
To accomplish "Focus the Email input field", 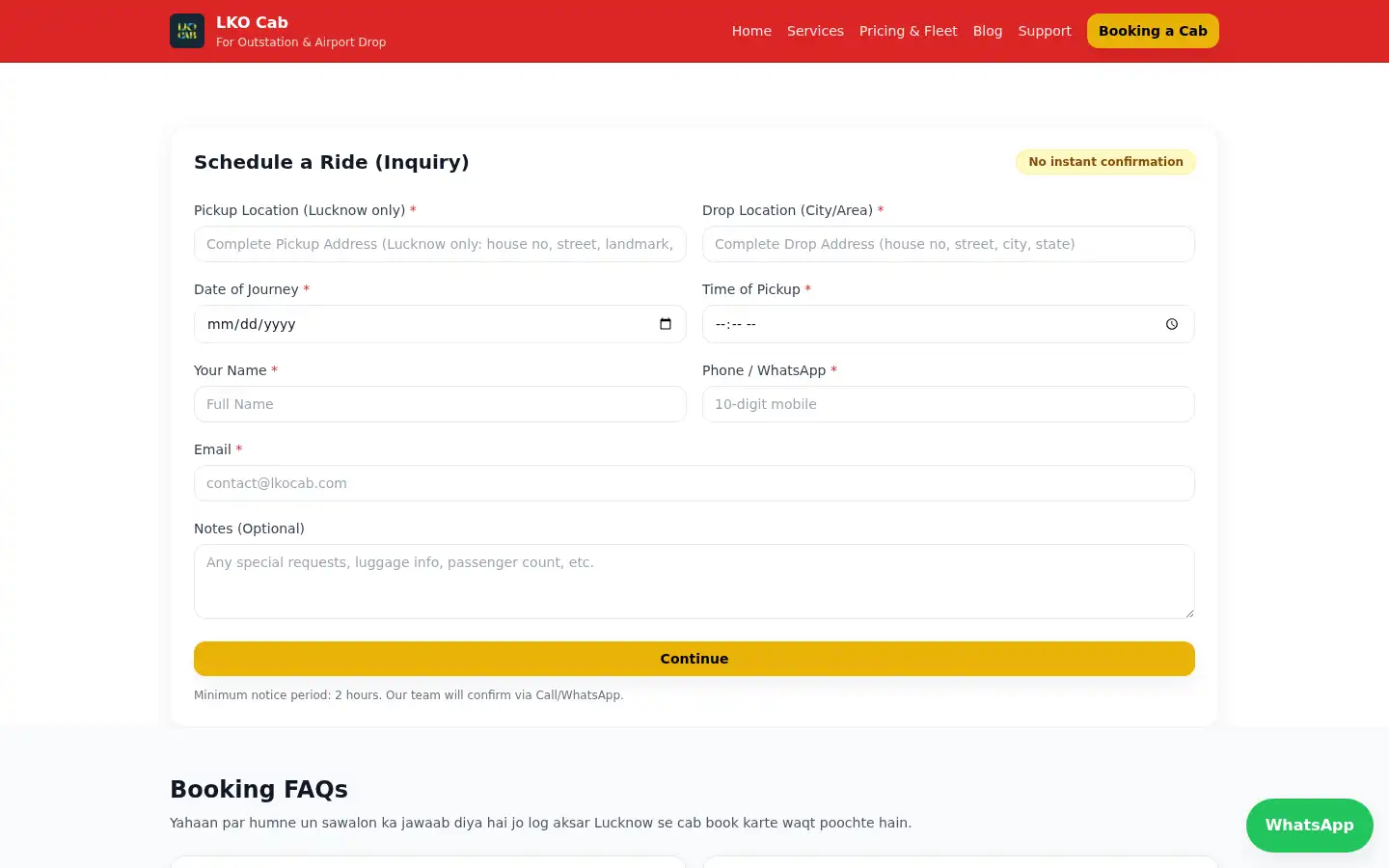I will point(694,483).
